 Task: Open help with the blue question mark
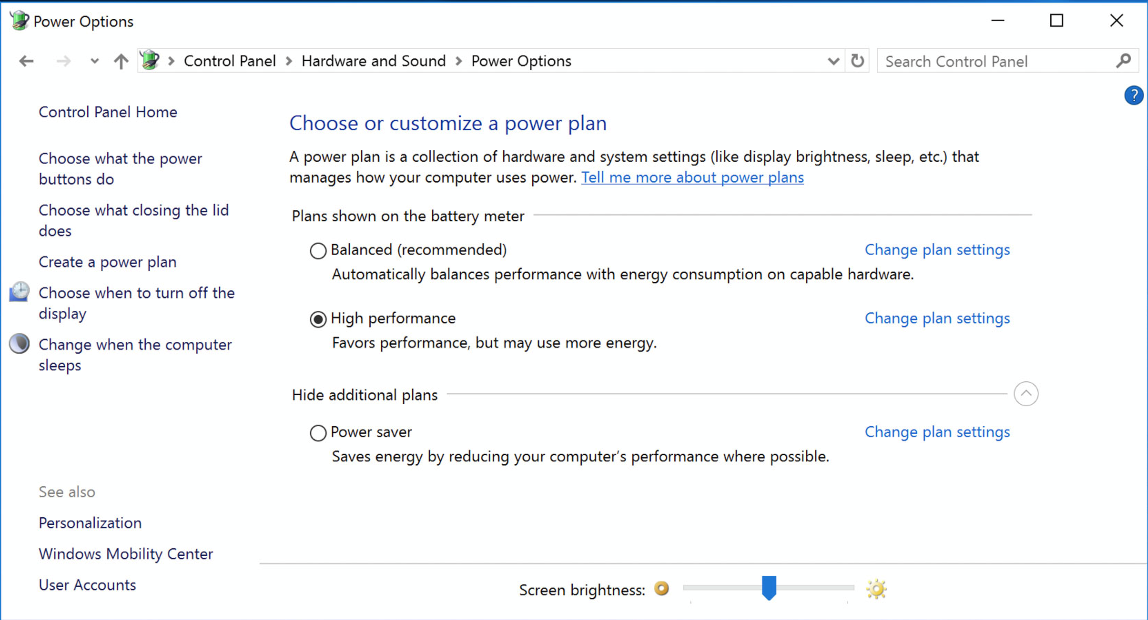pos(1133,95)
